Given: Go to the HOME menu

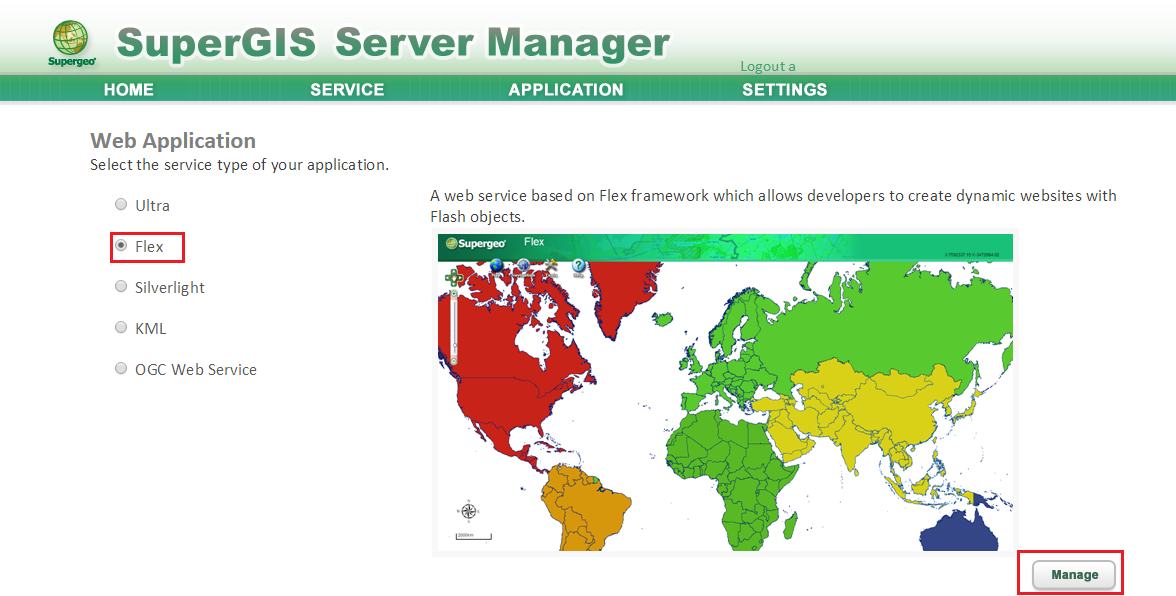Looking at the screenshot, I should [129, 90].
